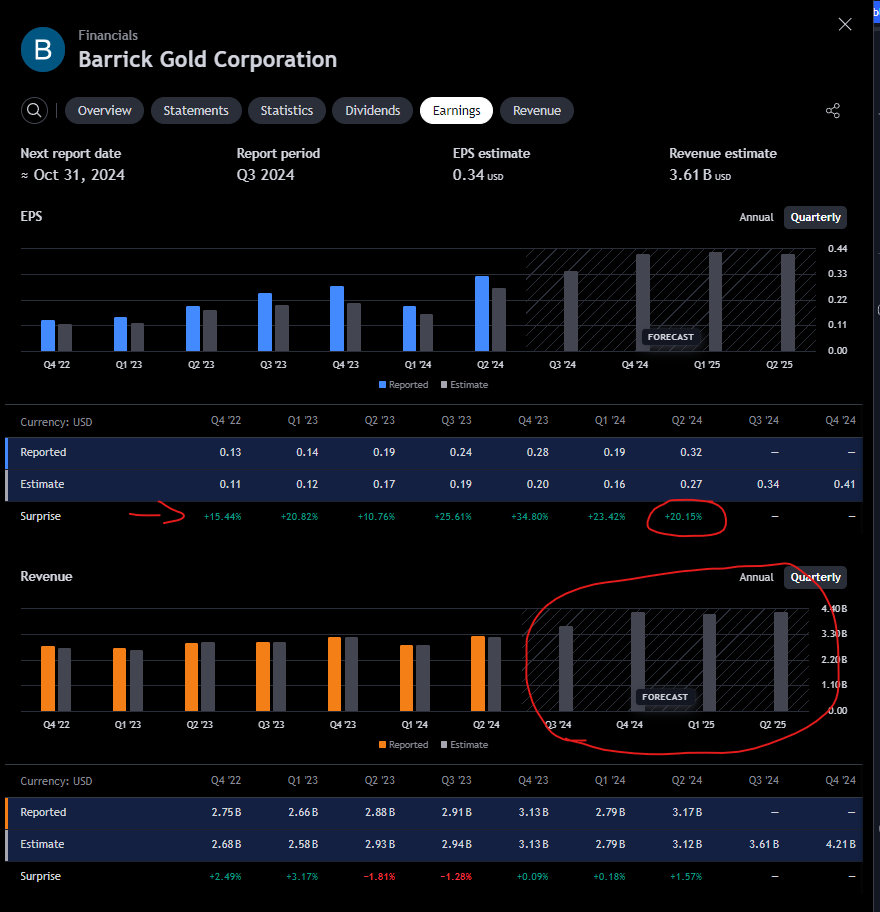Click revenue estimate 4.21 B
Viewport: 880px width, 912px height.
[840, 844]
